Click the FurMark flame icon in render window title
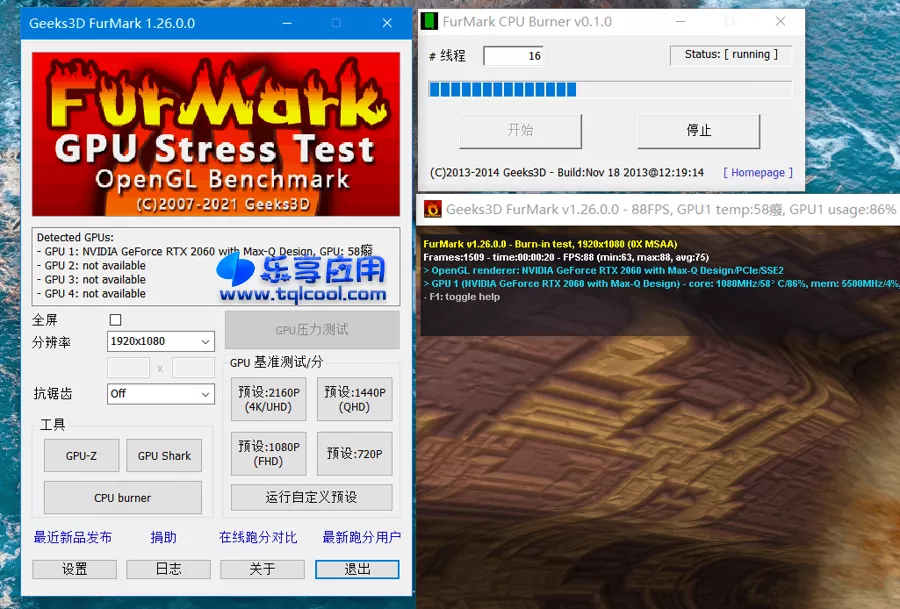Screen dimensions: 900x609 433,209
